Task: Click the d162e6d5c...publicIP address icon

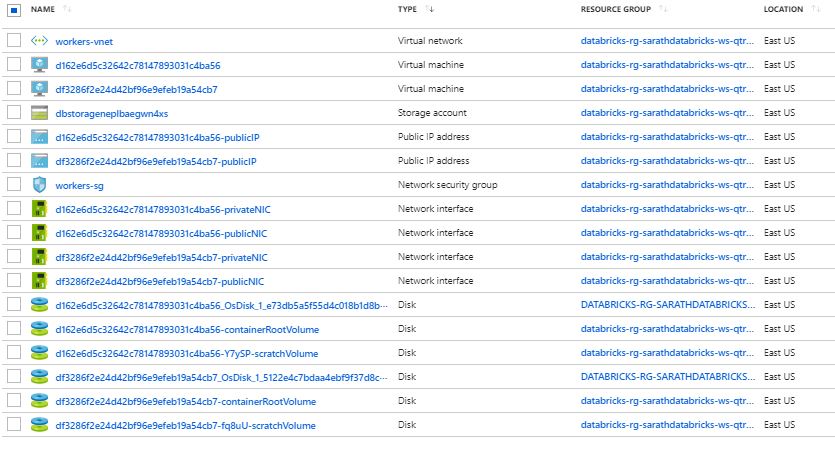Action: 40,137
